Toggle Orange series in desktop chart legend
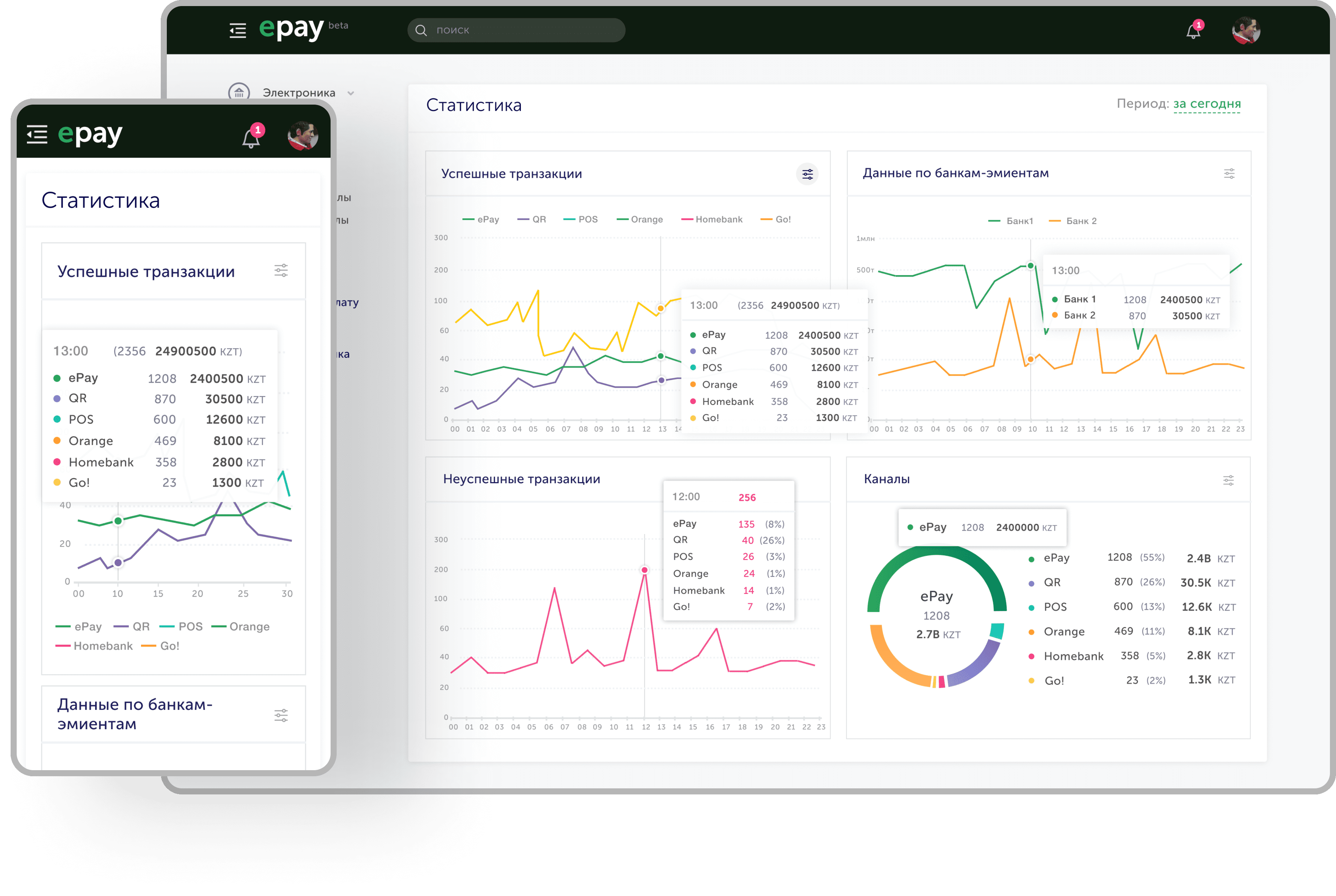 point(640,219)
